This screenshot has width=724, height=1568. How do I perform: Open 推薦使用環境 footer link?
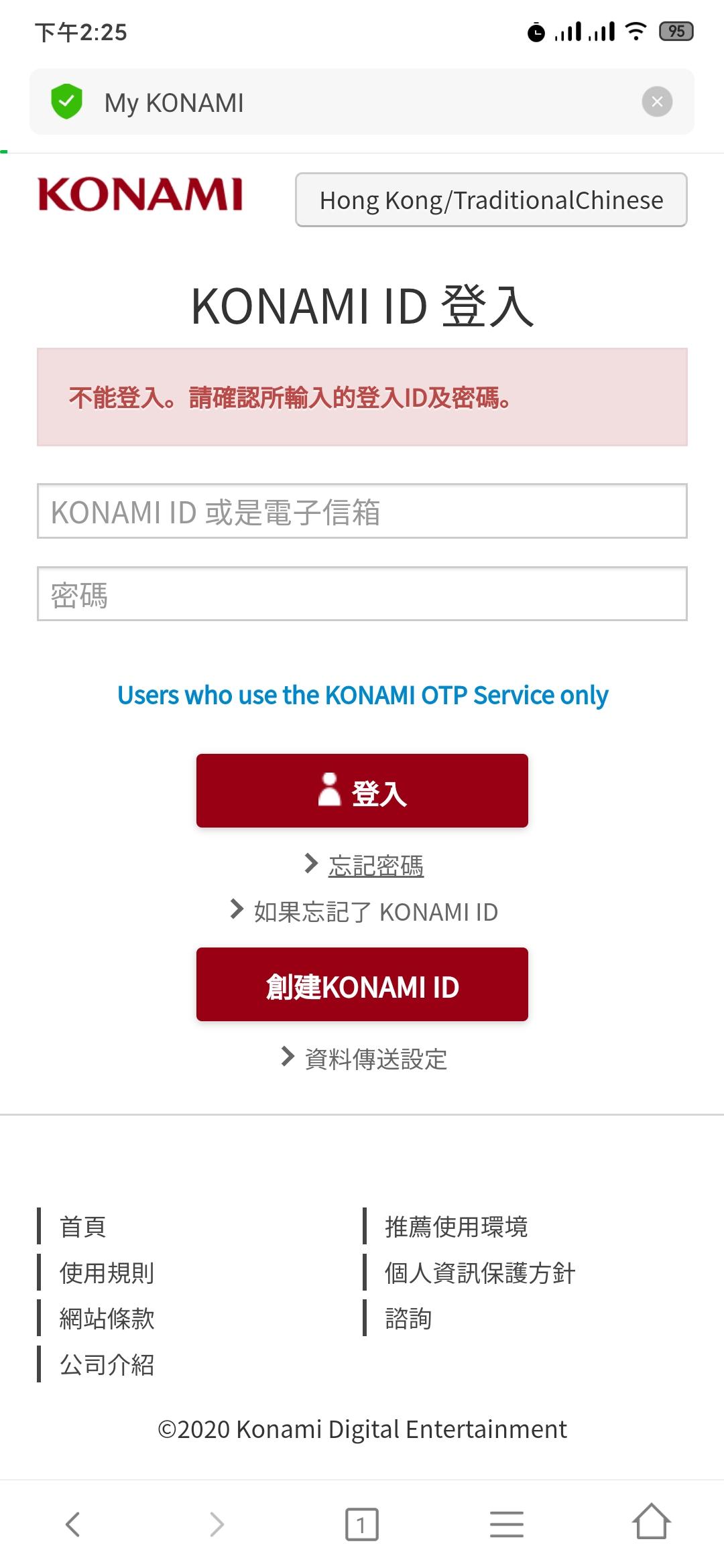click(457, 1227)
